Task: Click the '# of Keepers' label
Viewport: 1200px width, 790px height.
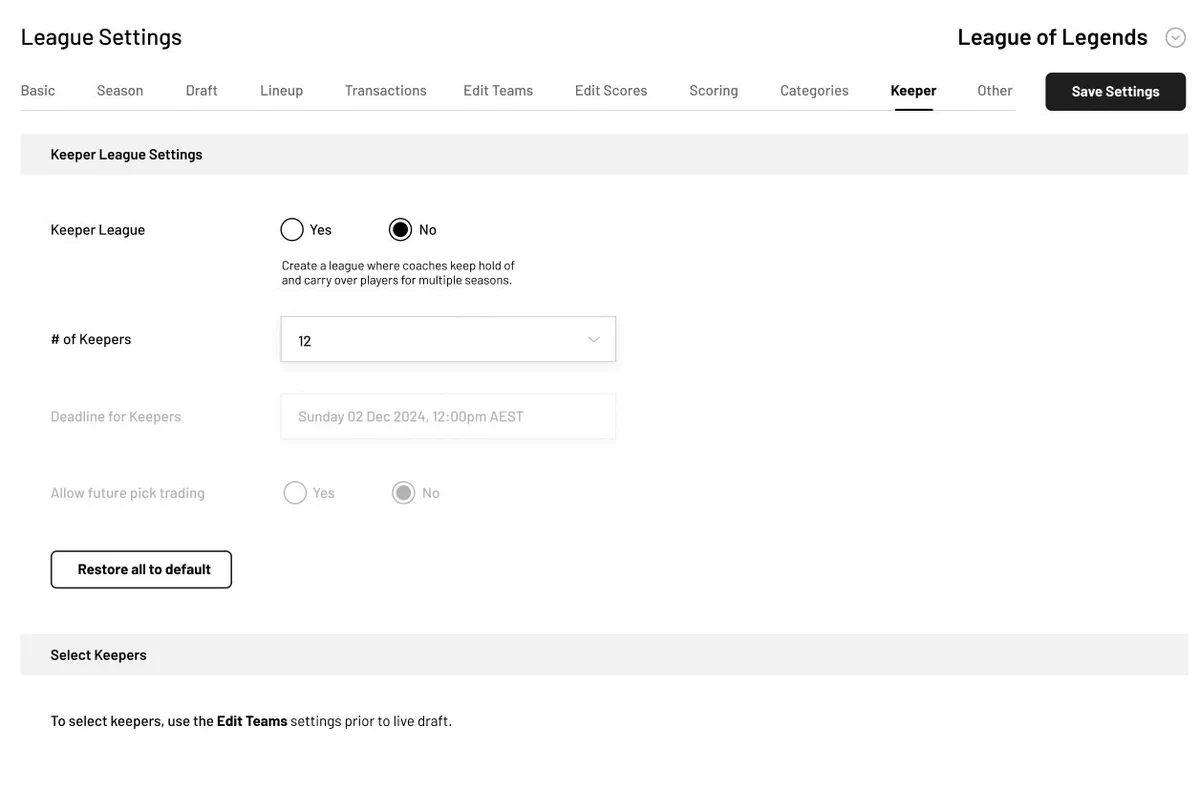Action: pyautogui.click(x=91, y=339)
